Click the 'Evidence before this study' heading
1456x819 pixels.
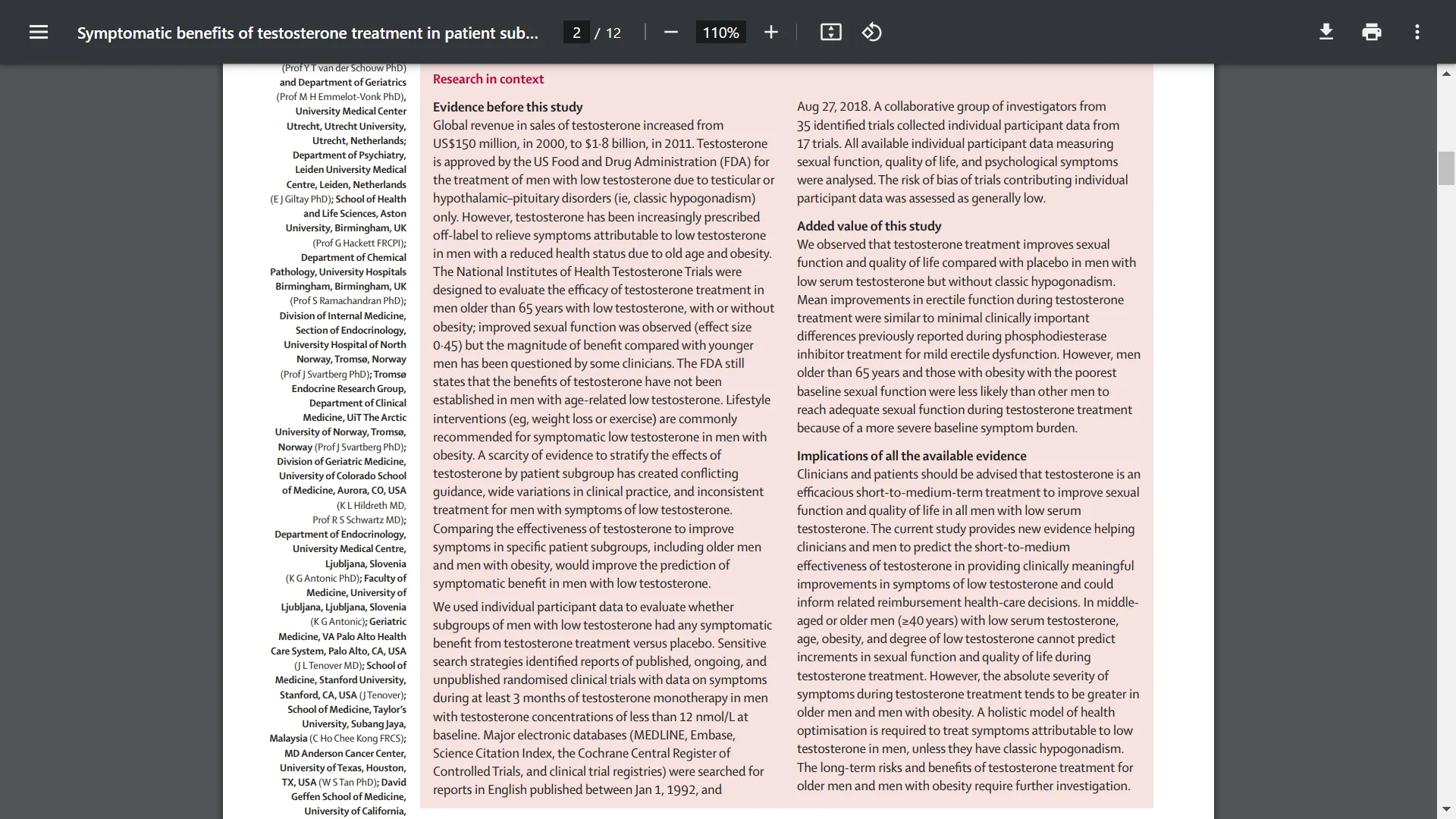(x=508, y=107)
